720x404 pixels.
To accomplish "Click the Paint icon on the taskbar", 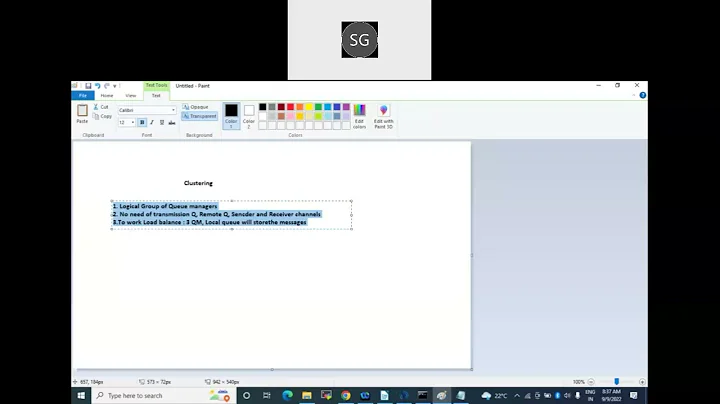I will point(442,395).
